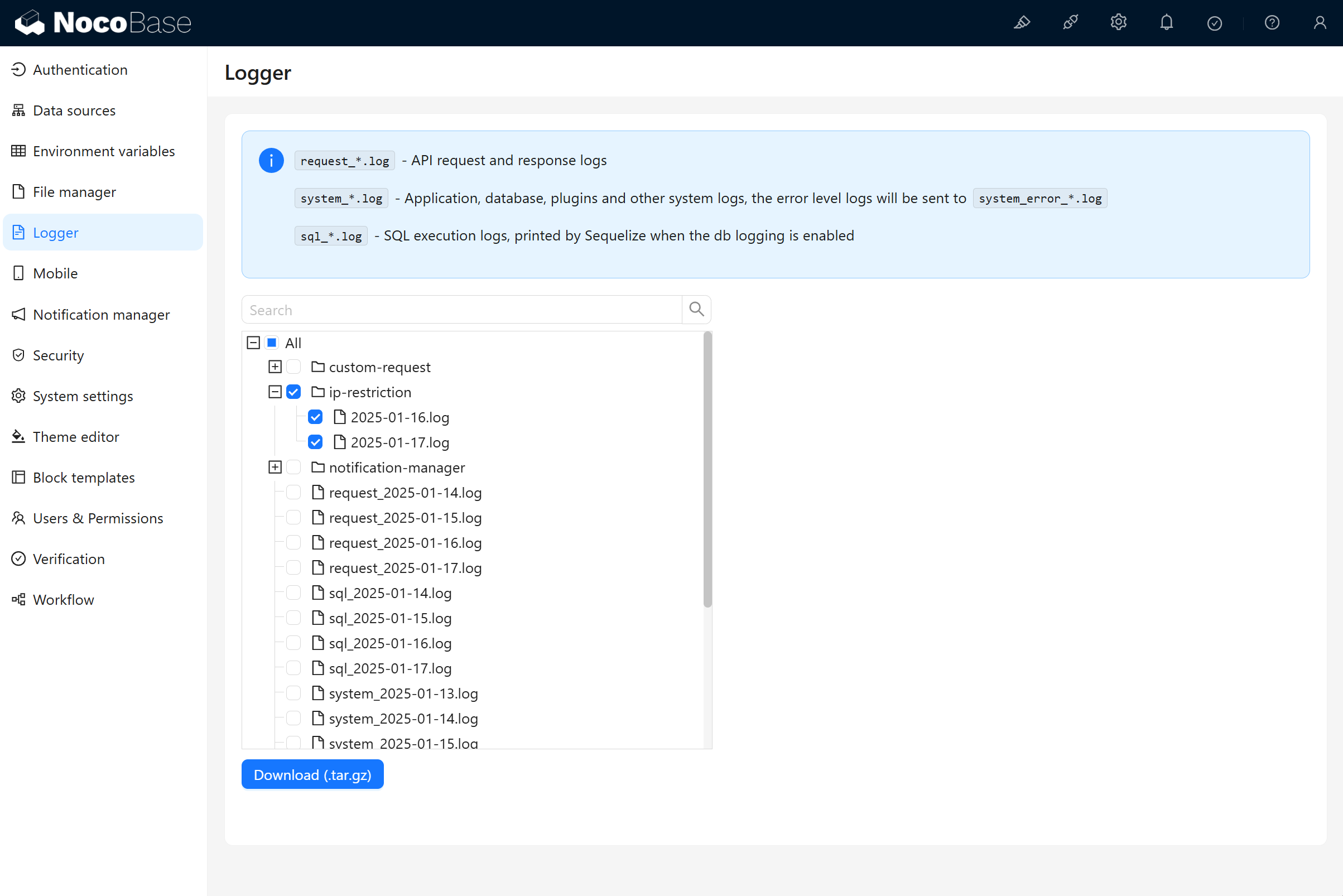Uncheck the ip-restriction folder checkbox

[293, 392]
